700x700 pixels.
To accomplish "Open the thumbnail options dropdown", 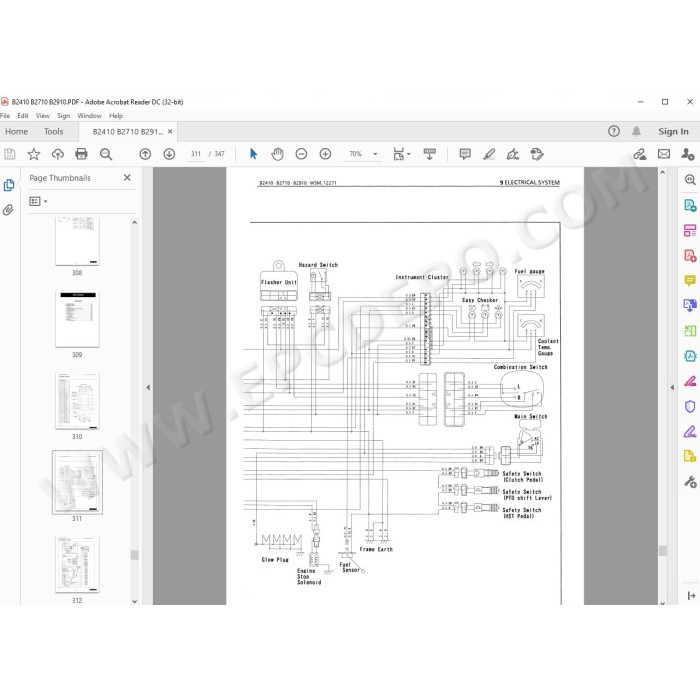I will pos(38,201).
